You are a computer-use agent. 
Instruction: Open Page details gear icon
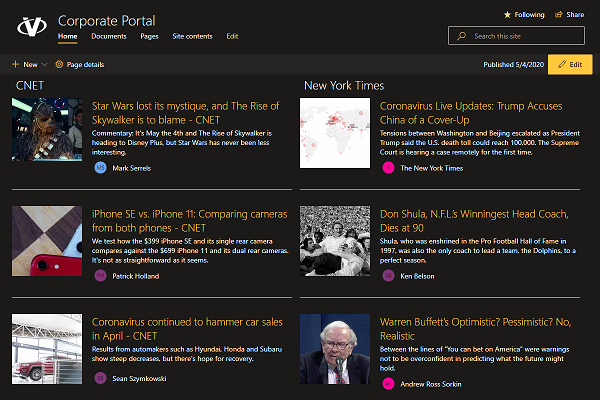click(59, 64)
